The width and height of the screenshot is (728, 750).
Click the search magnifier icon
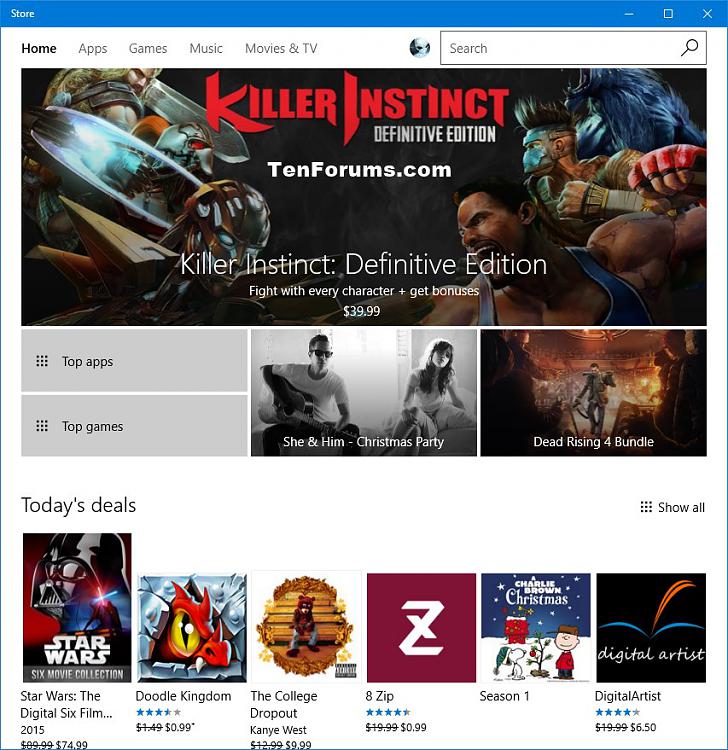pyautogui.click(x=689, y=48)
